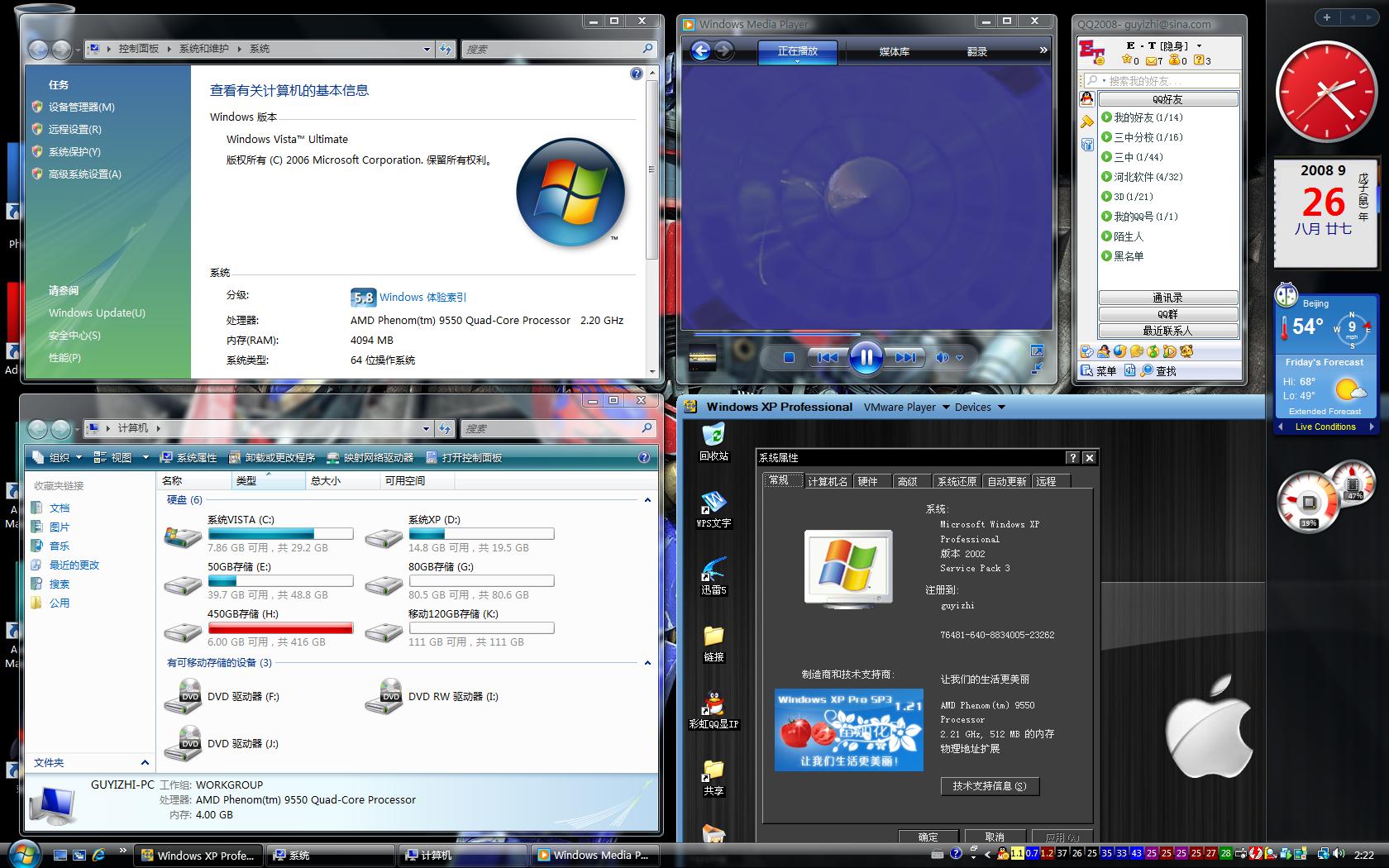The image size is (1389, 868).
Task: Open 远程设置(R) link
Action: click(x=74, y=130)
